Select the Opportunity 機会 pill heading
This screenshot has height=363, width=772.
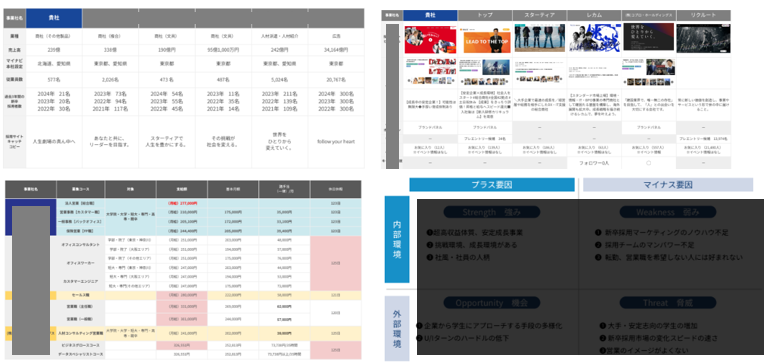[x=492, y=302]
